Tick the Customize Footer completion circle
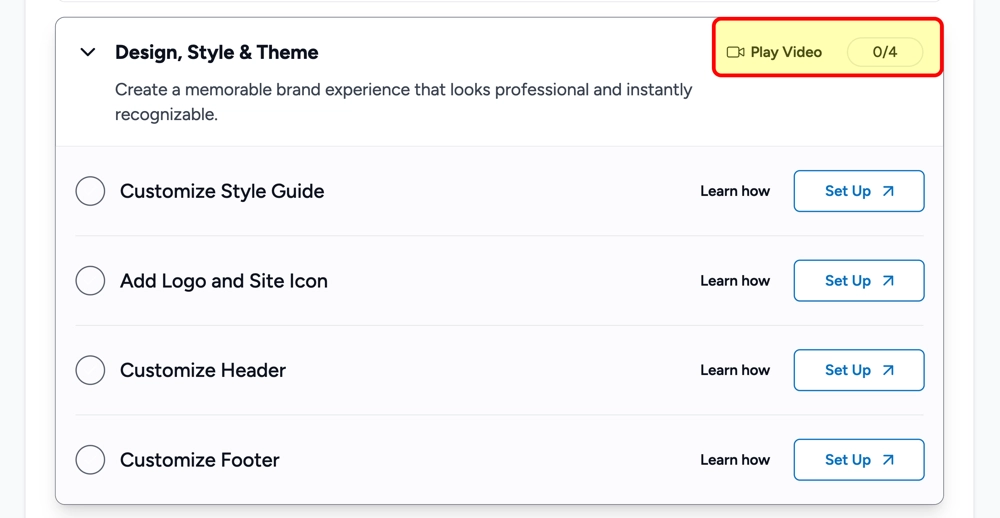 (90, 460)
